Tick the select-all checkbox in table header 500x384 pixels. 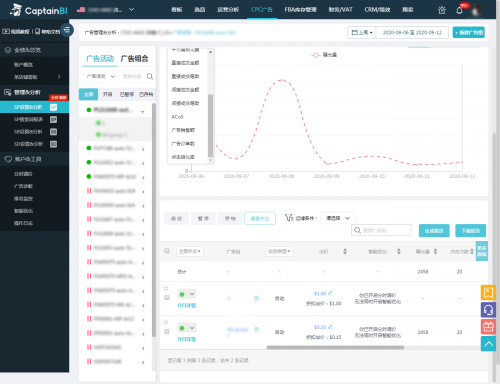[x=167, y=251]
